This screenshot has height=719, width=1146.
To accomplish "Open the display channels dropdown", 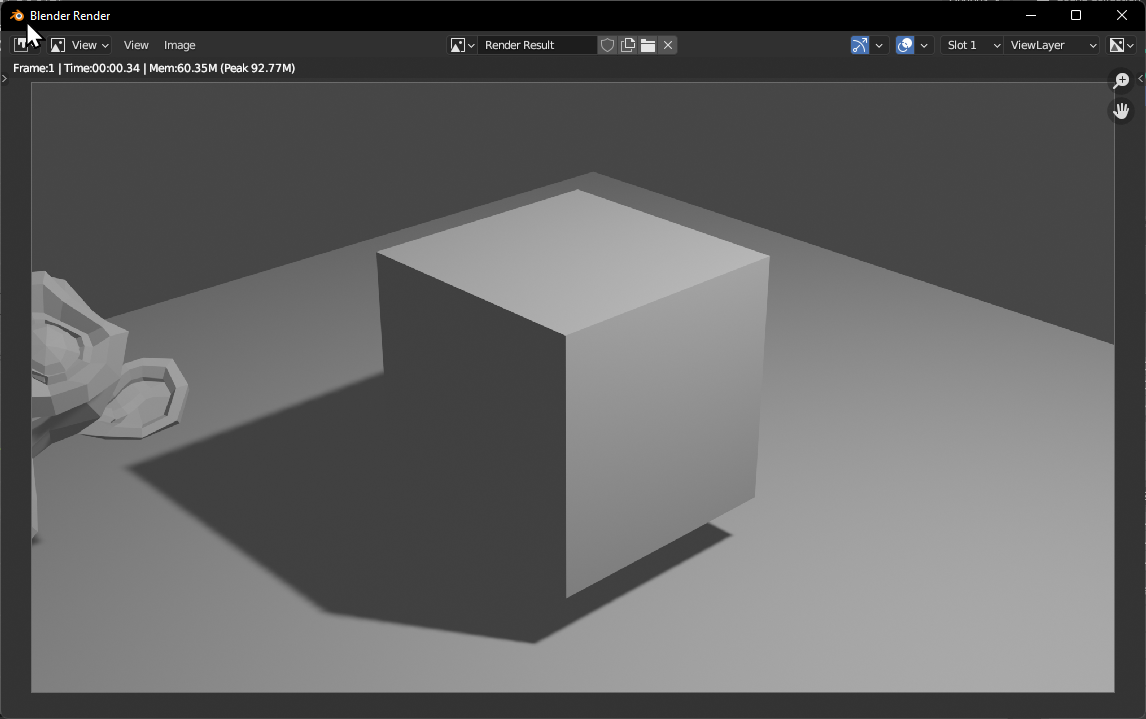I will coord(1122,45).
